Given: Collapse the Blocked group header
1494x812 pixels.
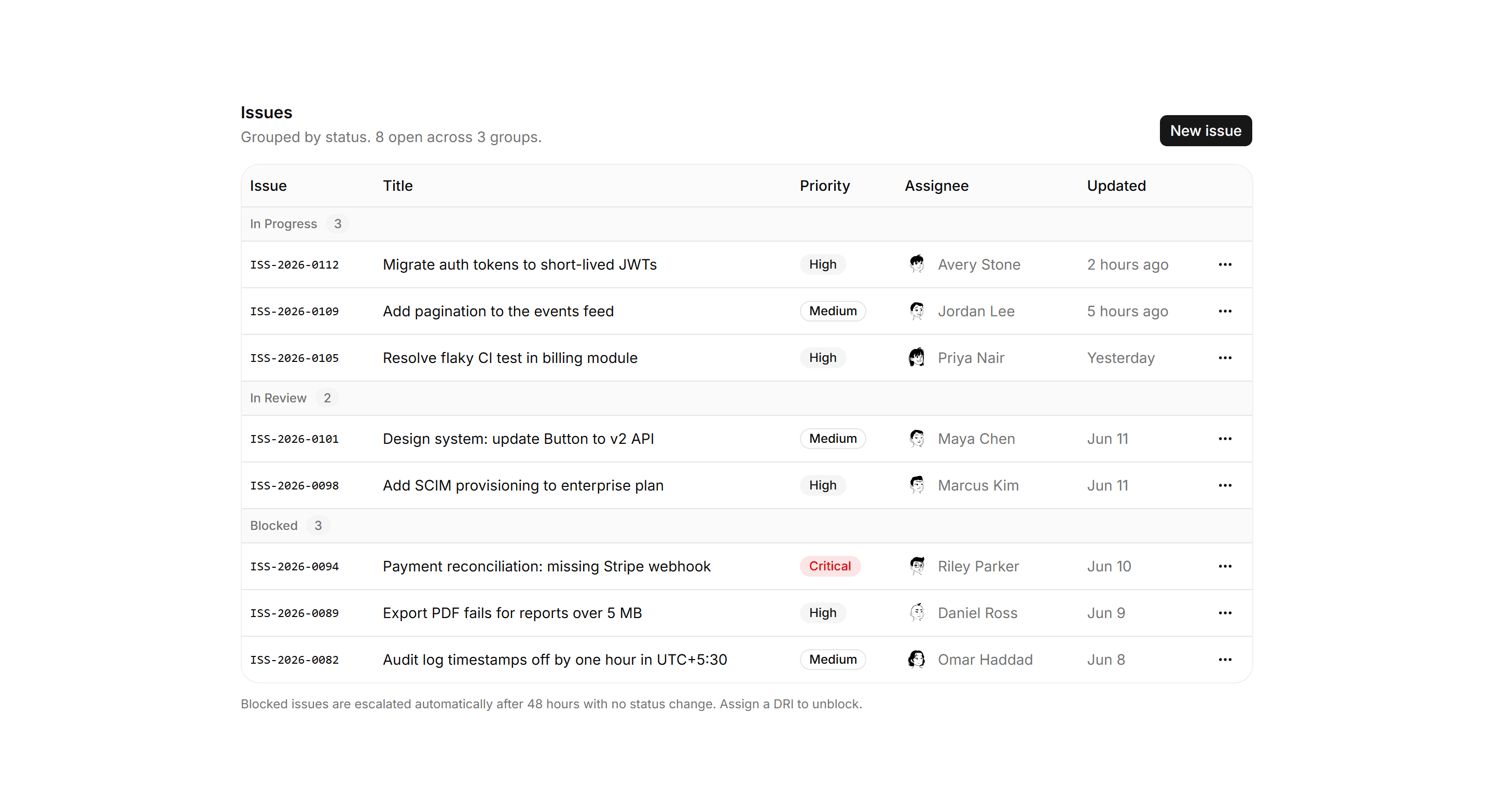Looking at the screenshot, I should 746,526.
